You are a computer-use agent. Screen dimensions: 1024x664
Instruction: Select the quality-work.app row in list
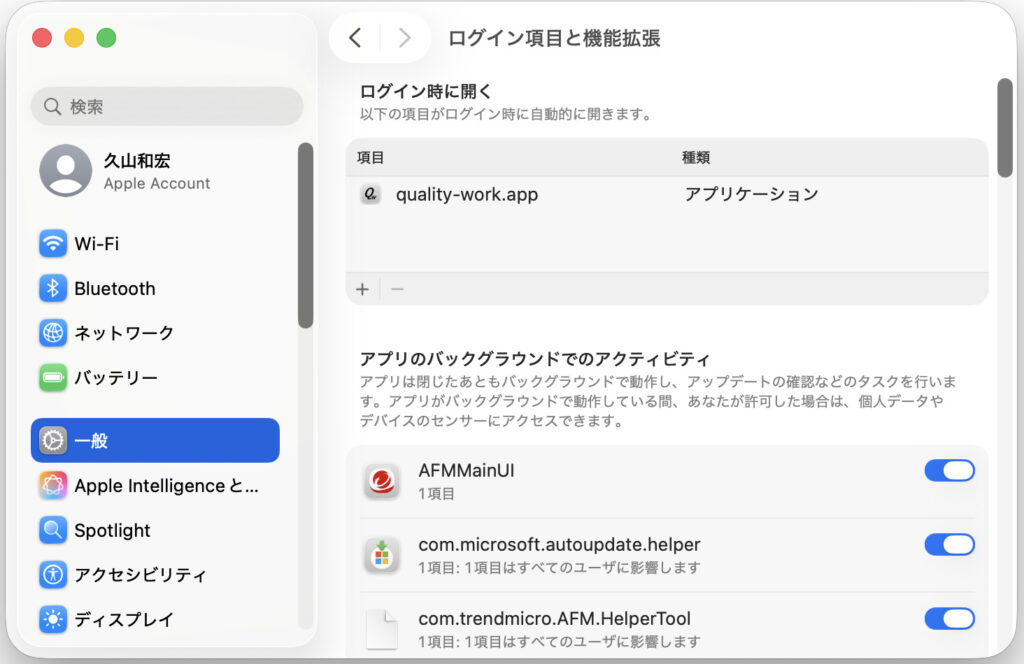[x=600, y=195]
